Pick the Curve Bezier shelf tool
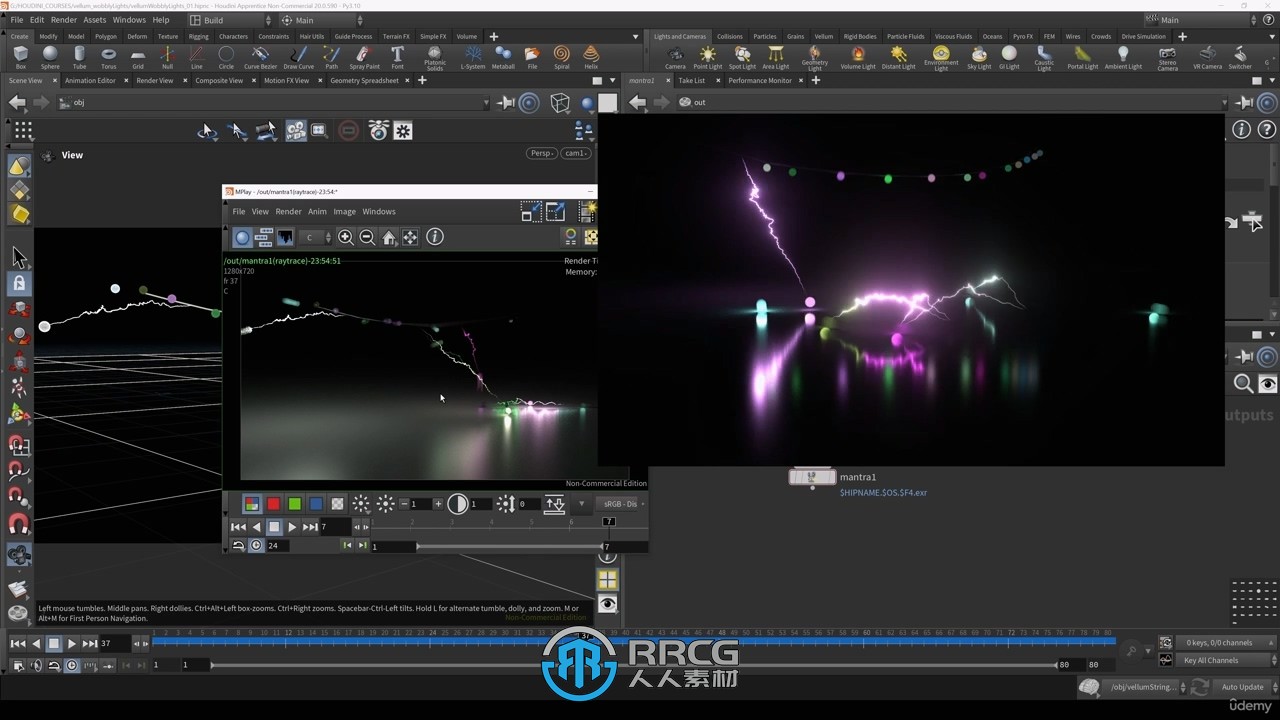 pos(260,57)
